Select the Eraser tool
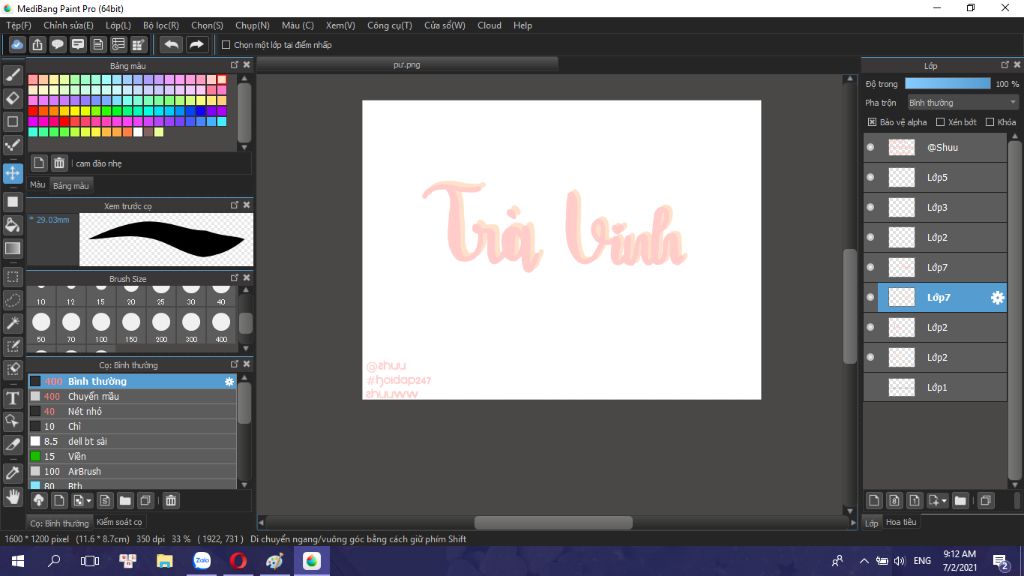This screenshot has width=1024, height=576. (13, 98)
